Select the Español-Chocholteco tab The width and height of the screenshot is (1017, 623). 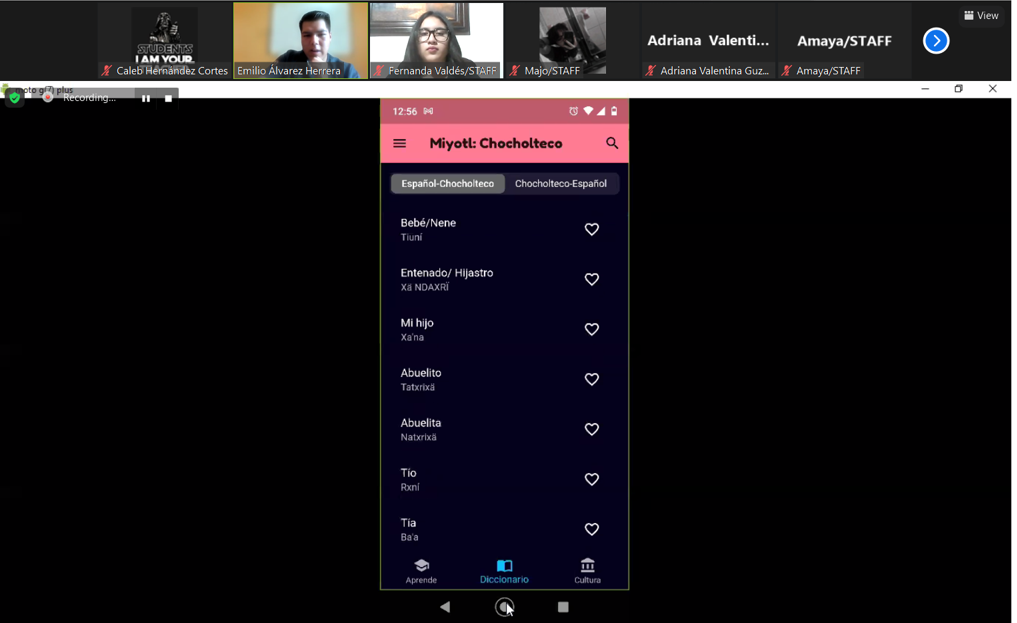coord(447,184)
